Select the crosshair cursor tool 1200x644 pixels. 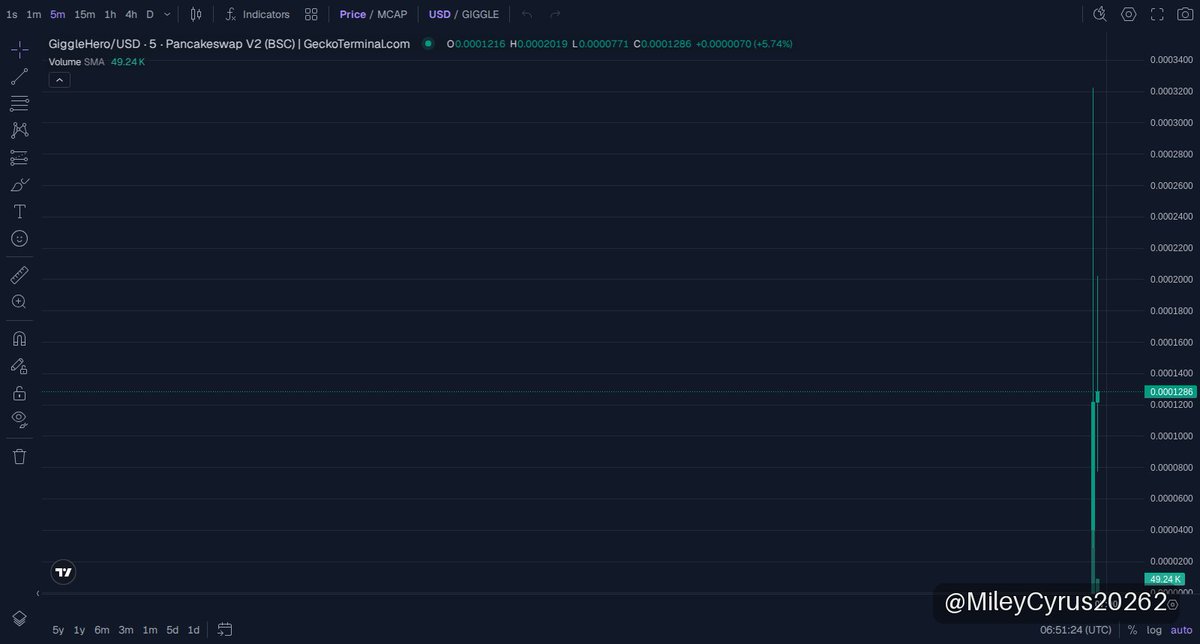(19, 49)
